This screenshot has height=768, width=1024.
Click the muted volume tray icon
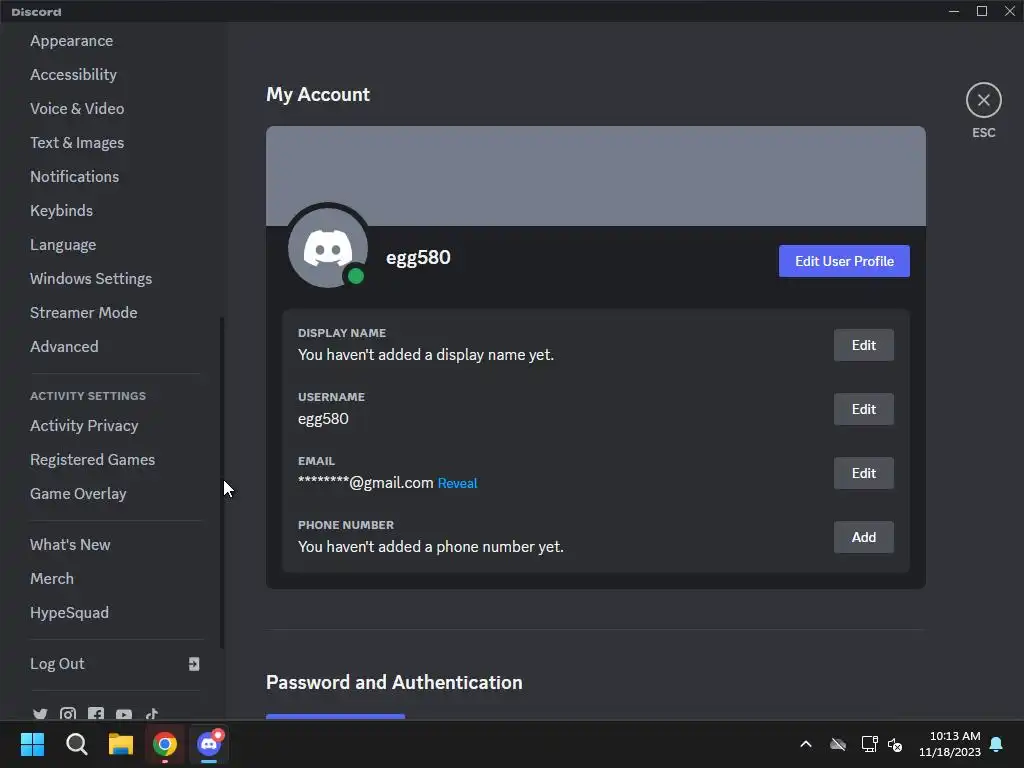(x=895, y=744)
